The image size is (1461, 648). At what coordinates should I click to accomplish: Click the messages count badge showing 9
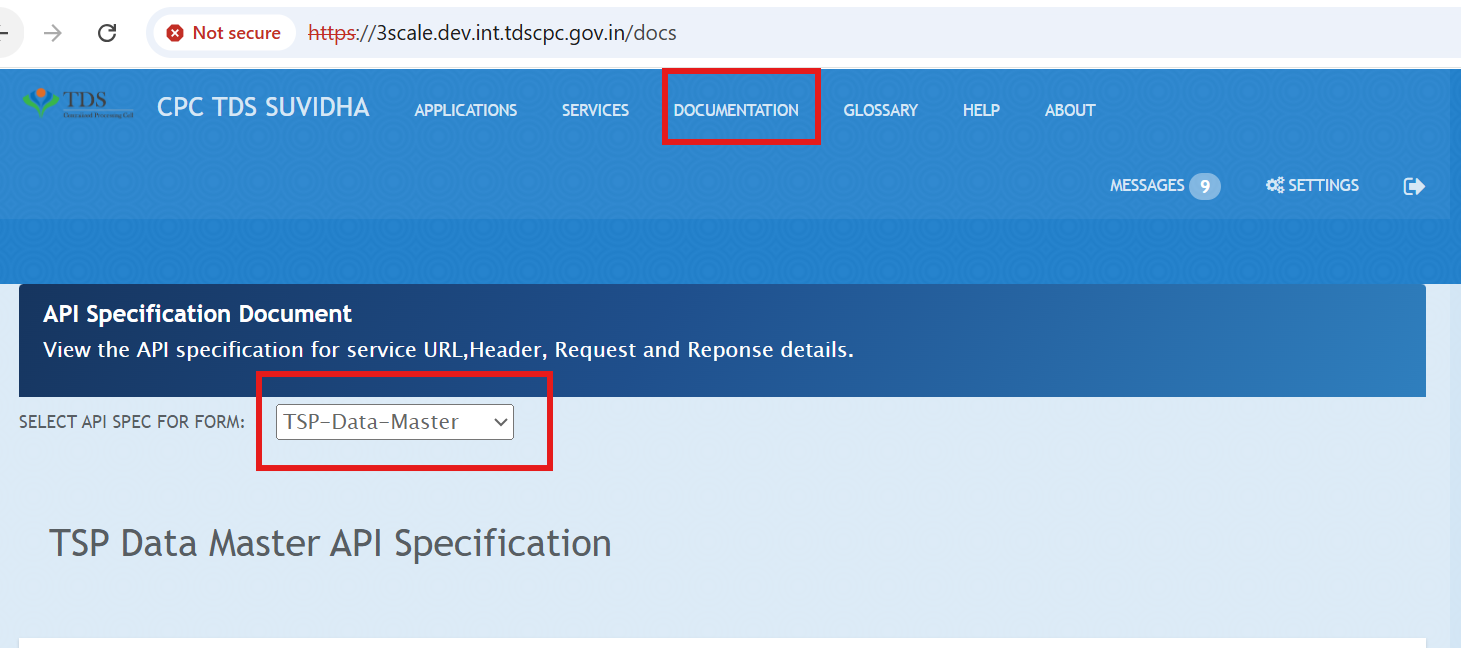coord(1206,186)
